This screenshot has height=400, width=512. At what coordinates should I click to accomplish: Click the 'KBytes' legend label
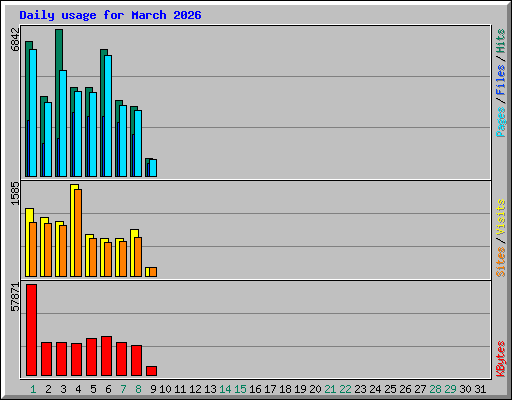pos(501,359)
